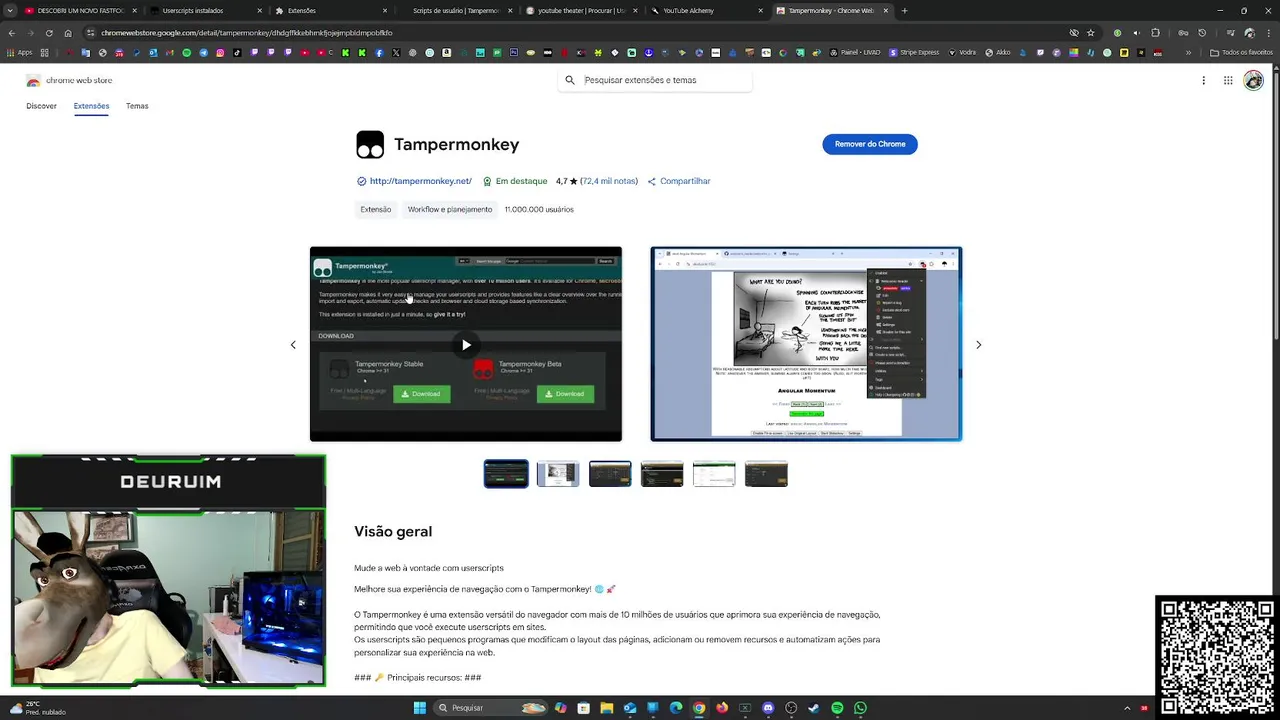The height and width of the screenshot is (720, 1280).
Task: Select fifth thumbnail in screenshot carousel
Action: [x=714, y=473]
